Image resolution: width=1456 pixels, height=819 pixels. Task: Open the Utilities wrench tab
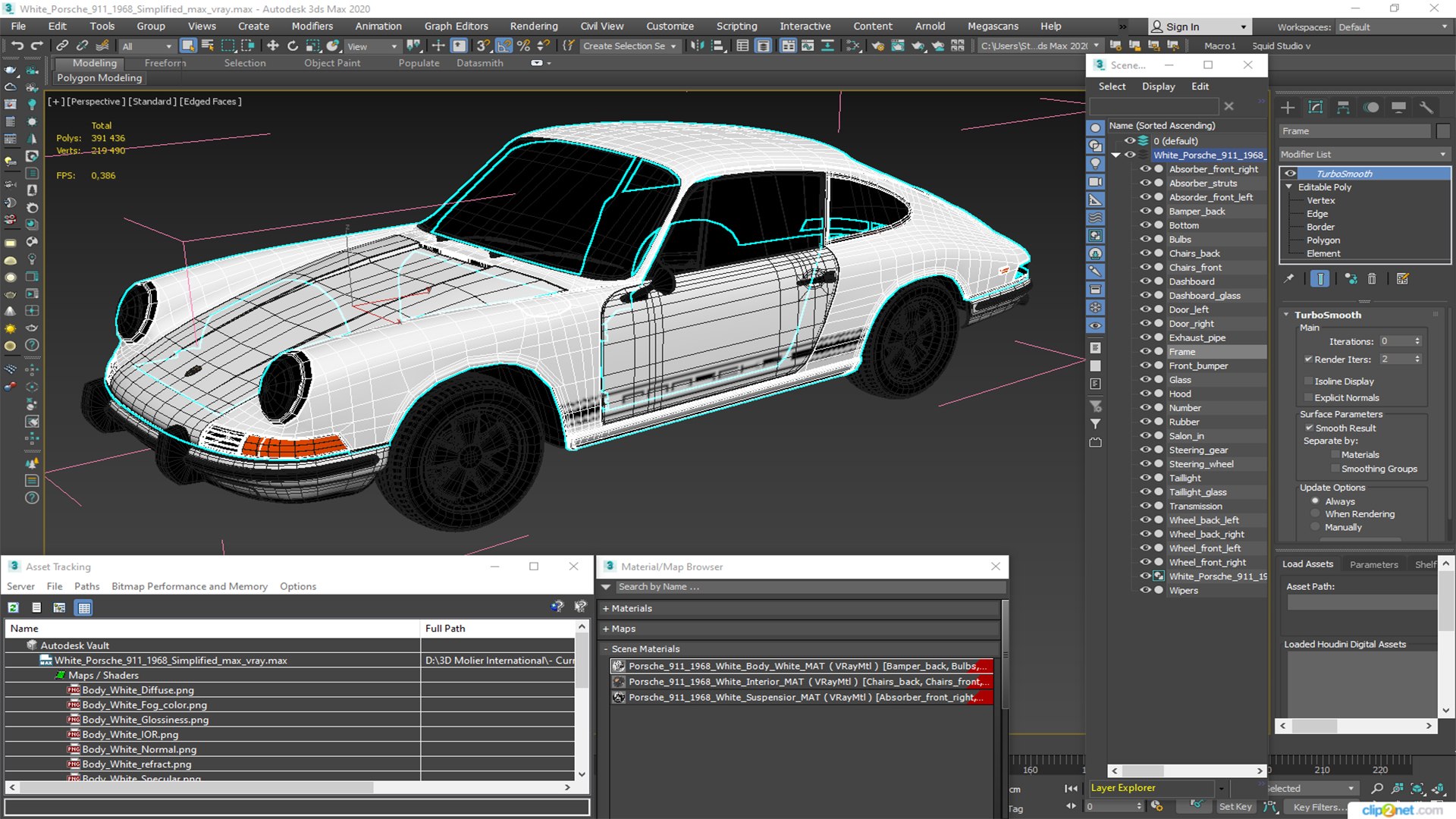coord(1426,108)
